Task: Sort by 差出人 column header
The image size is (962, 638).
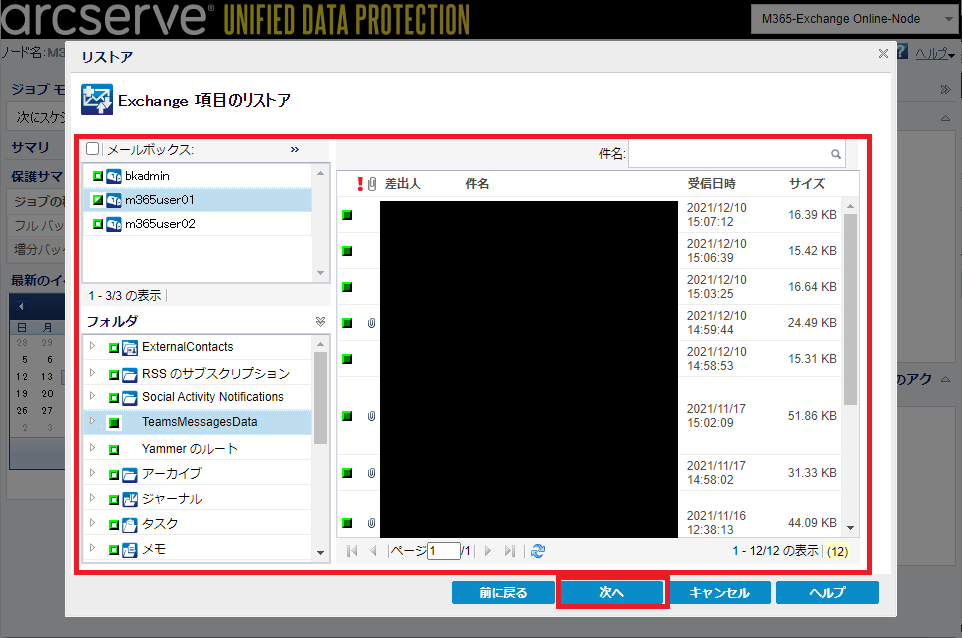Action: click(402, 183)
